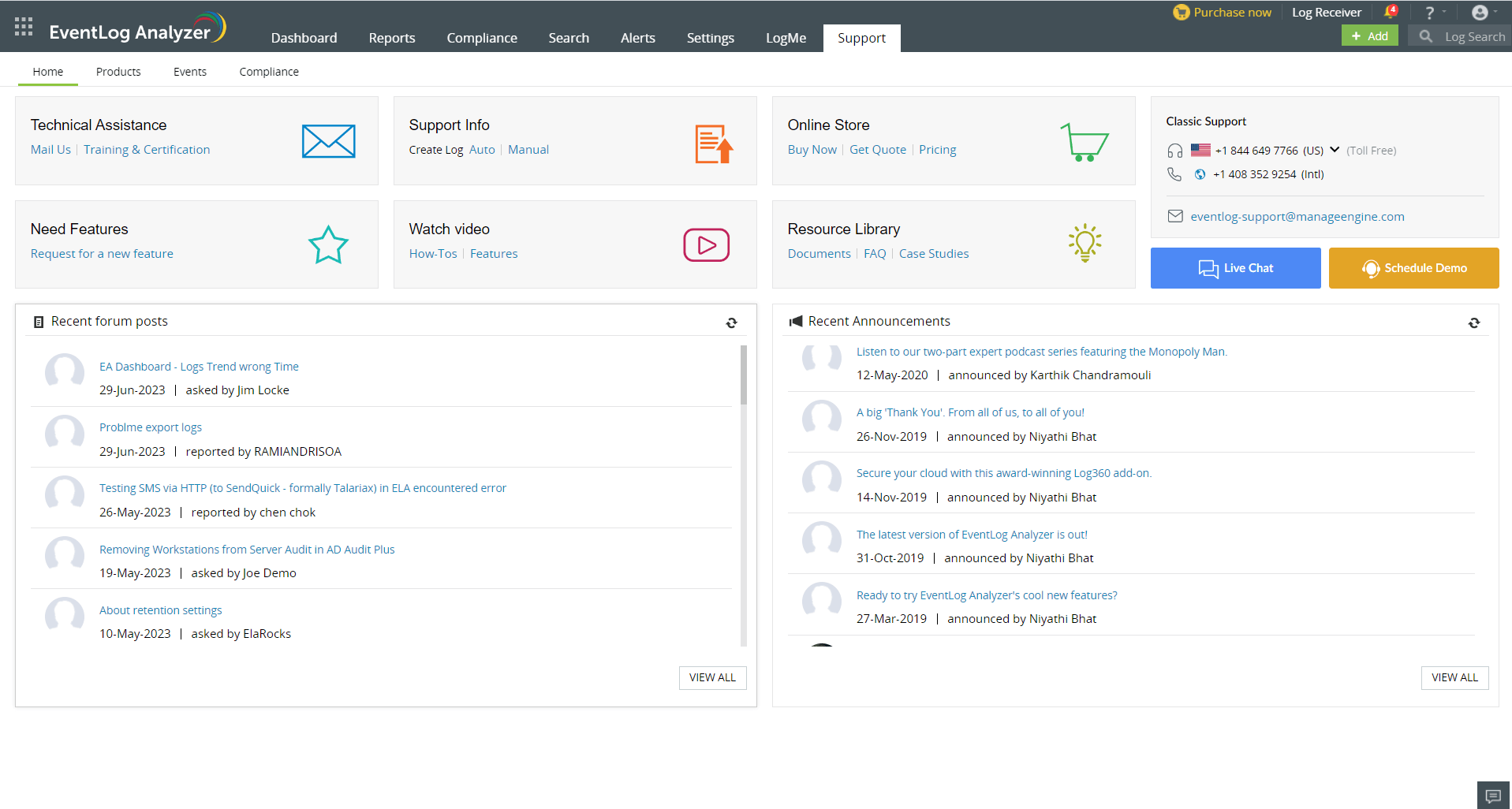Open the Compliance menu
This screenshot has width=1512, height=809.
click(x=481, y=37)
